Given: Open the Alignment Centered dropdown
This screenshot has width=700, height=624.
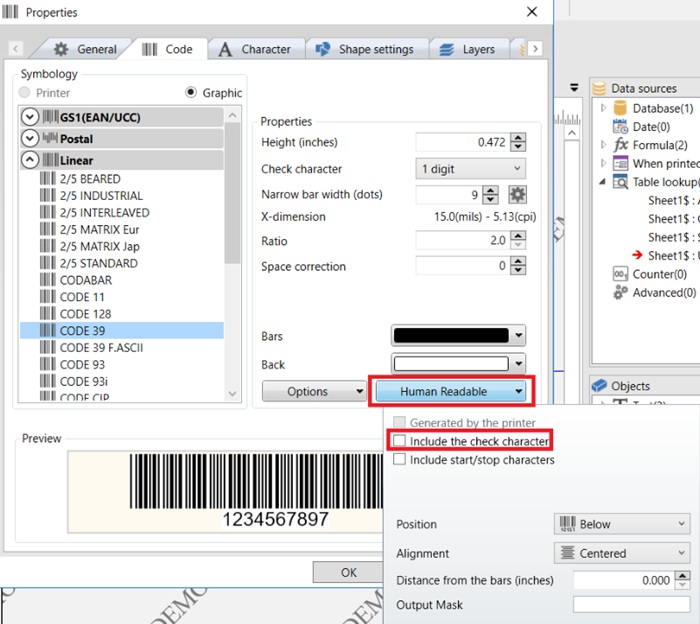Looking at the screenshot, I should click(622, 553).
